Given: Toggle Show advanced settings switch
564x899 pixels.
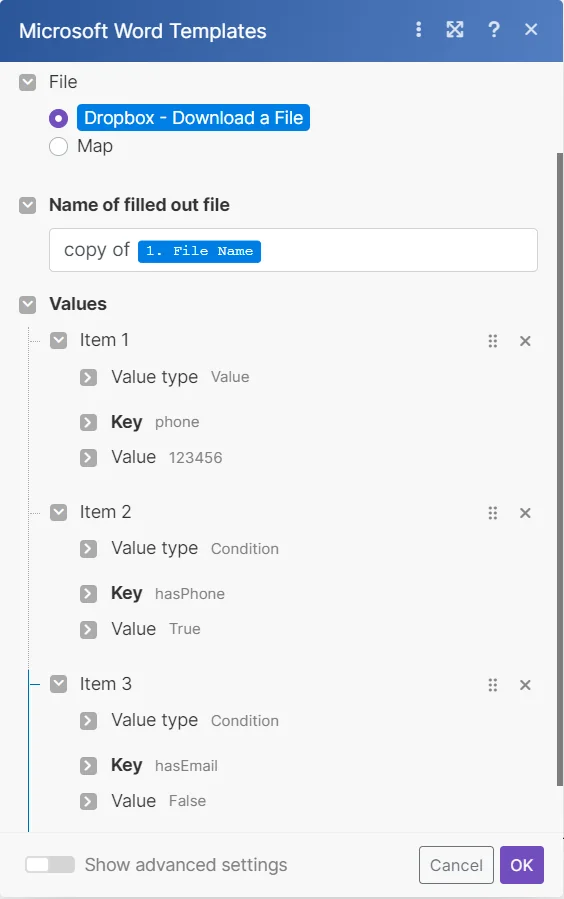Looking at the screenshot, I should [50, 865].
